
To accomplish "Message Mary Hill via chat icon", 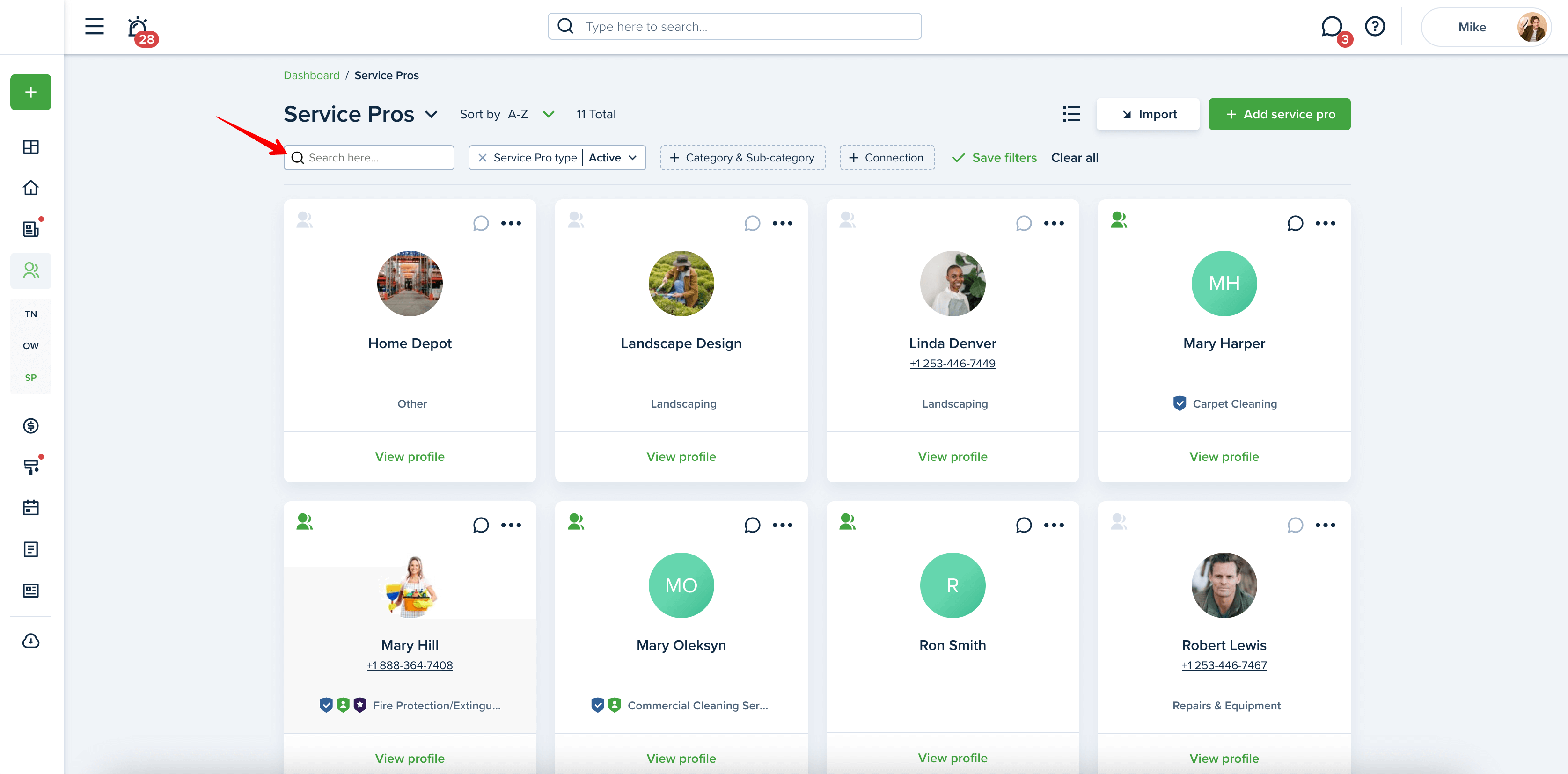I will 481,525.
